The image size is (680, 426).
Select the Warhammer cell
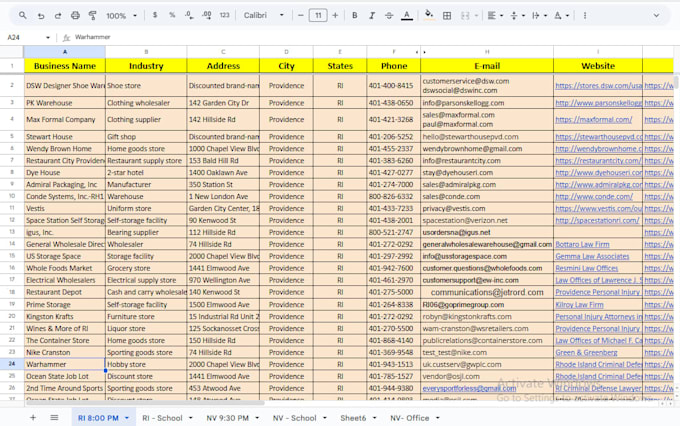pos(65,364)
